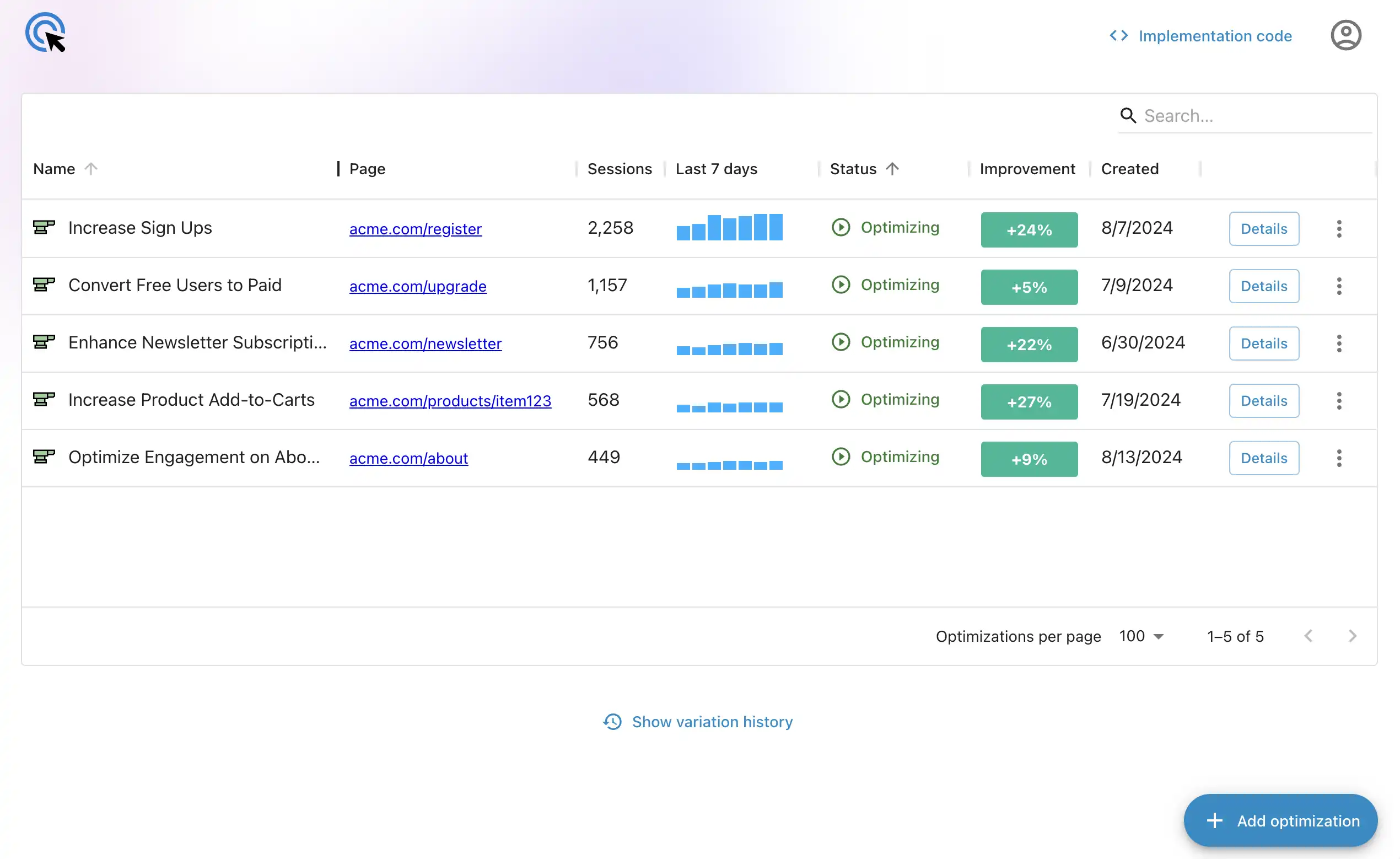Click the optimization type icon beside Increase Sign Ups
The height and width of the screenshot is (859, 1400).
point(44,227)
